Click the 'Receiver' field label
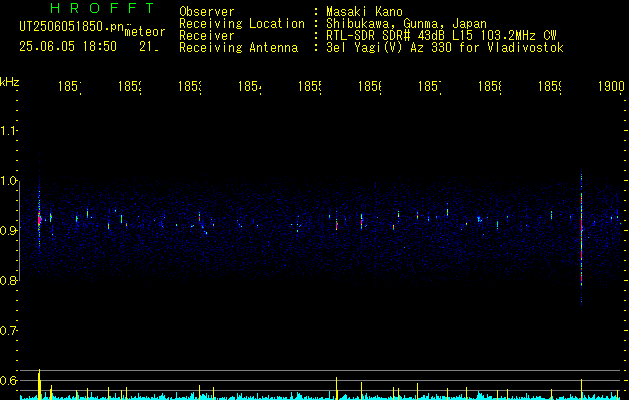The height and width of the screenshot is (400, 629). [207, 36]
